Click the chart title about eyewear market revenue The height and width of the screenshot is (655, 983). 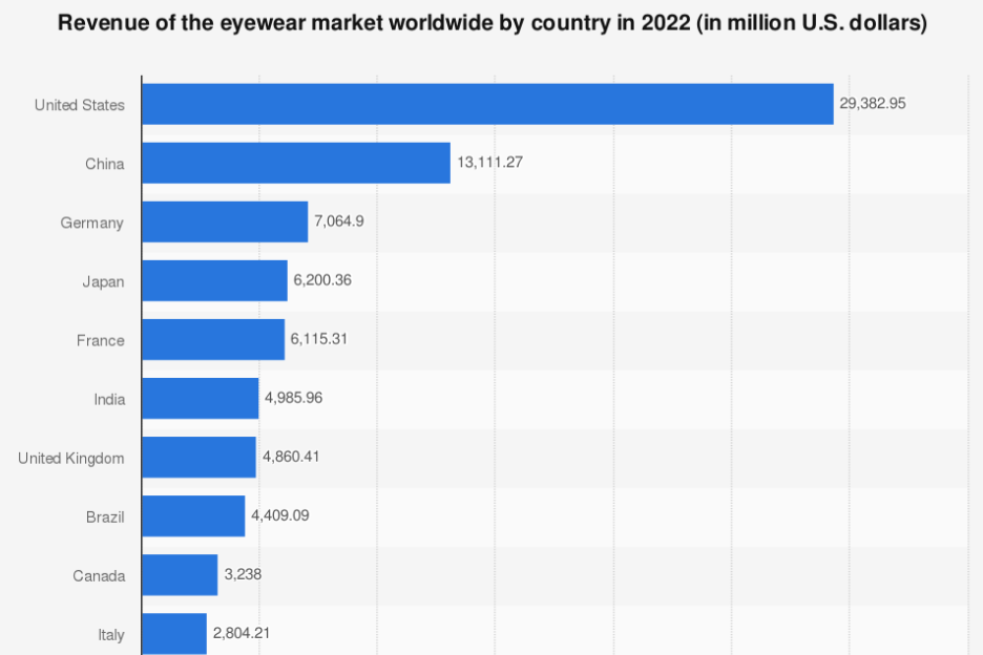pos(492,23)
